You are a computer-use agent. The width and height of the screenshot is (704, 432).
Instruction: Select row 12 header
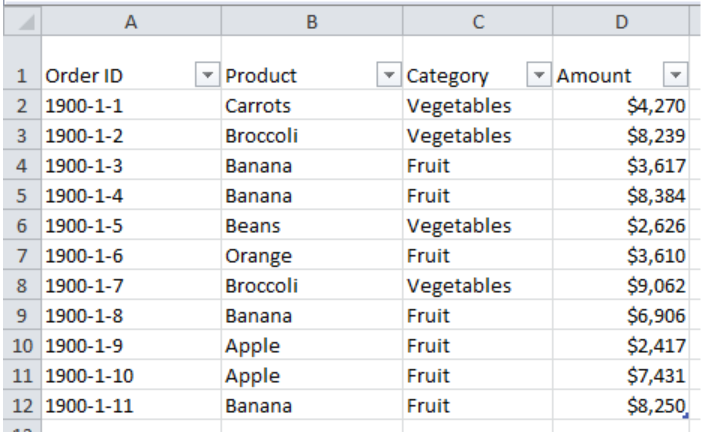pos(22,406)
